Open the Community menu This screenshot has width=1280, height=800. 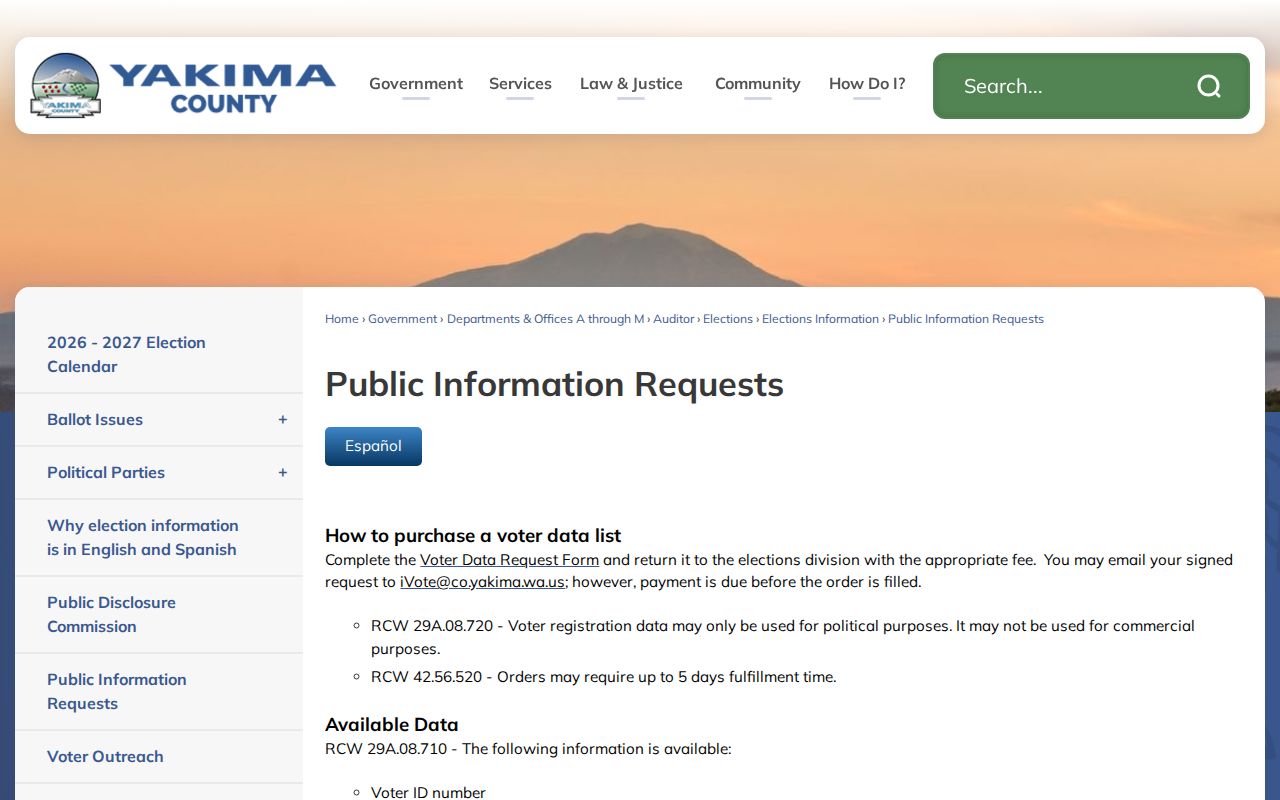757,84
